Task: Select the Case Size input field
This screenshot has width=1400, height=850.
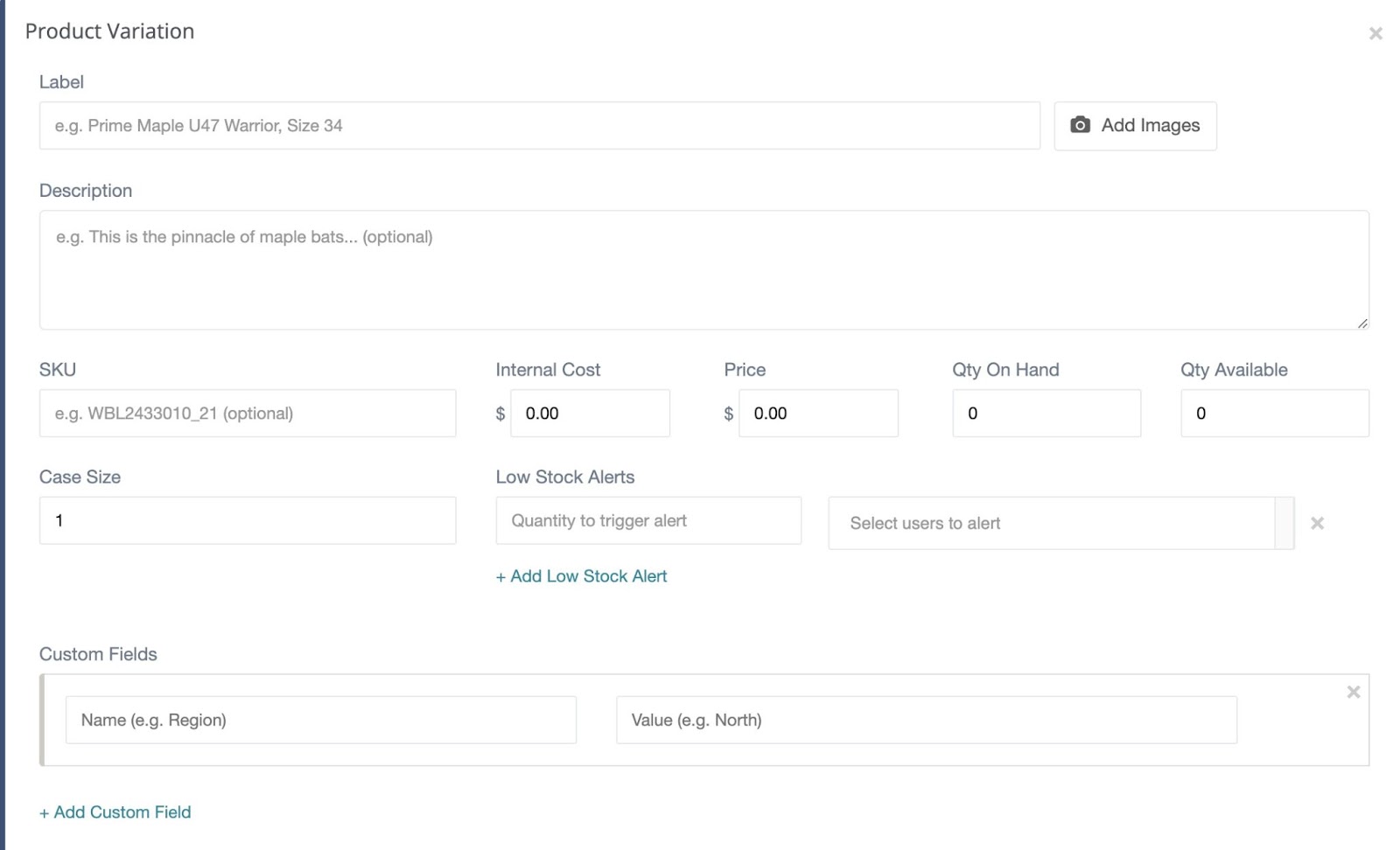Action: click(248, 520)
